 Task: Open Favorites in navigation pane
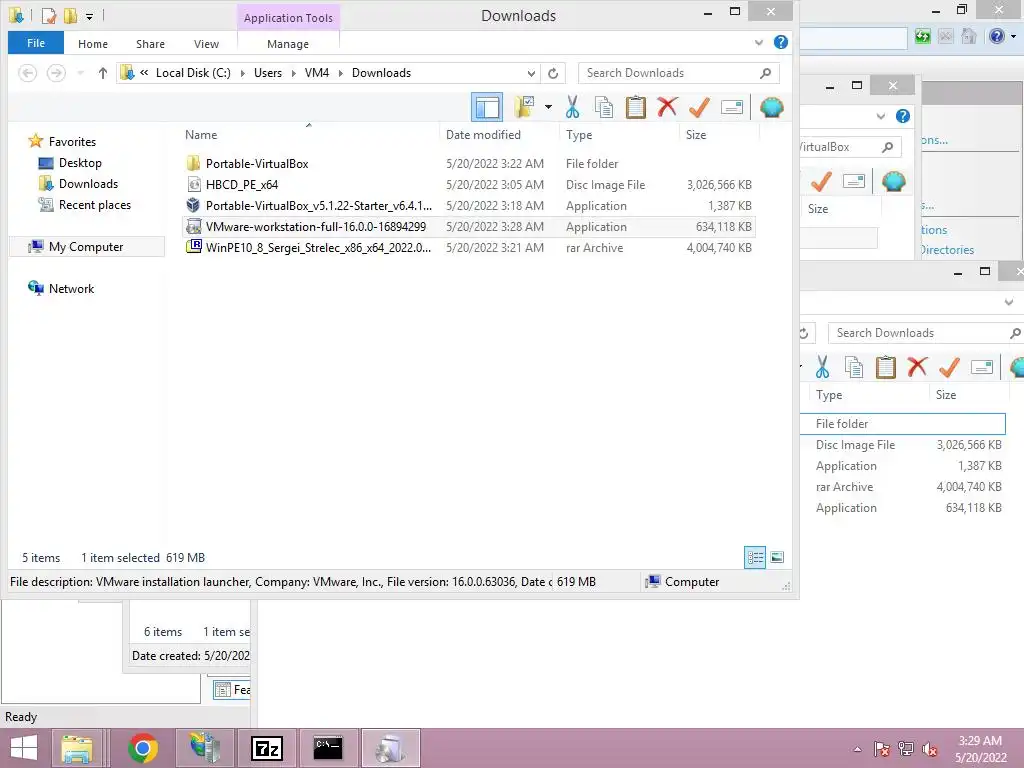[x=72, y=142]
